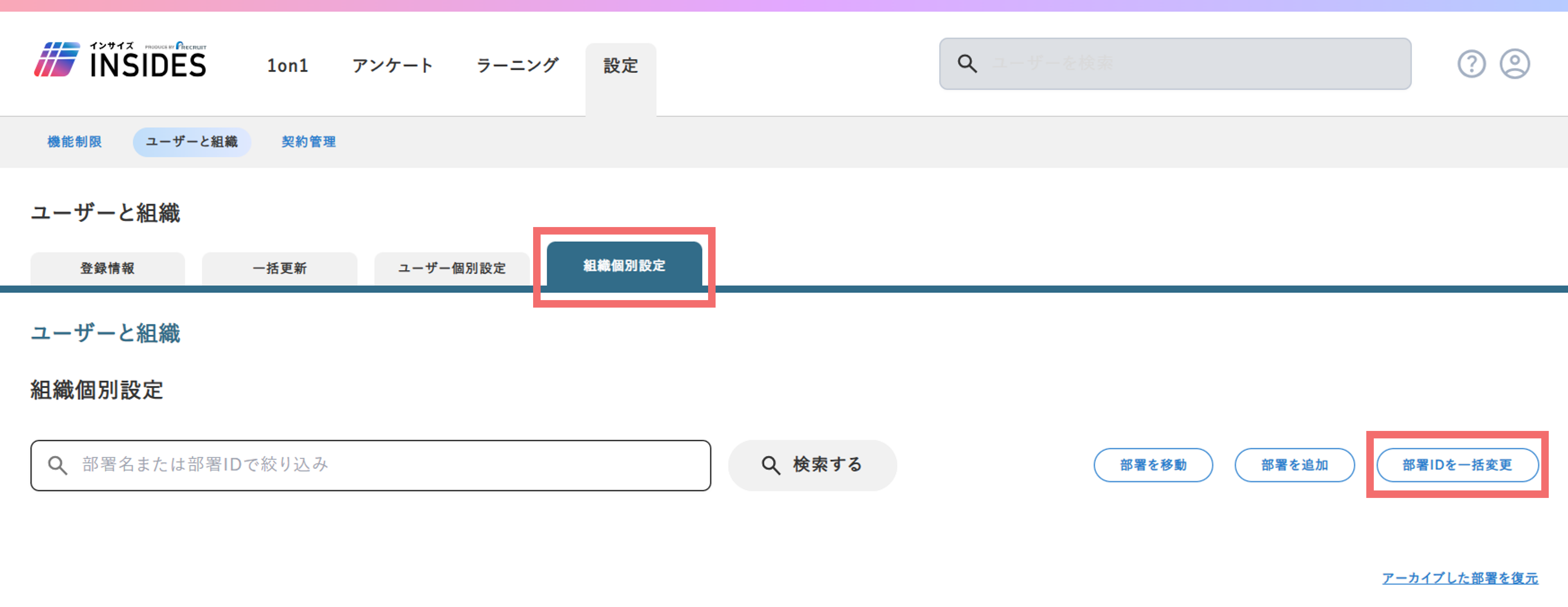This screenshot has width=1568, height=607.
Task: Go to the 機能制限 sub-menu
Action: point(74,142)
